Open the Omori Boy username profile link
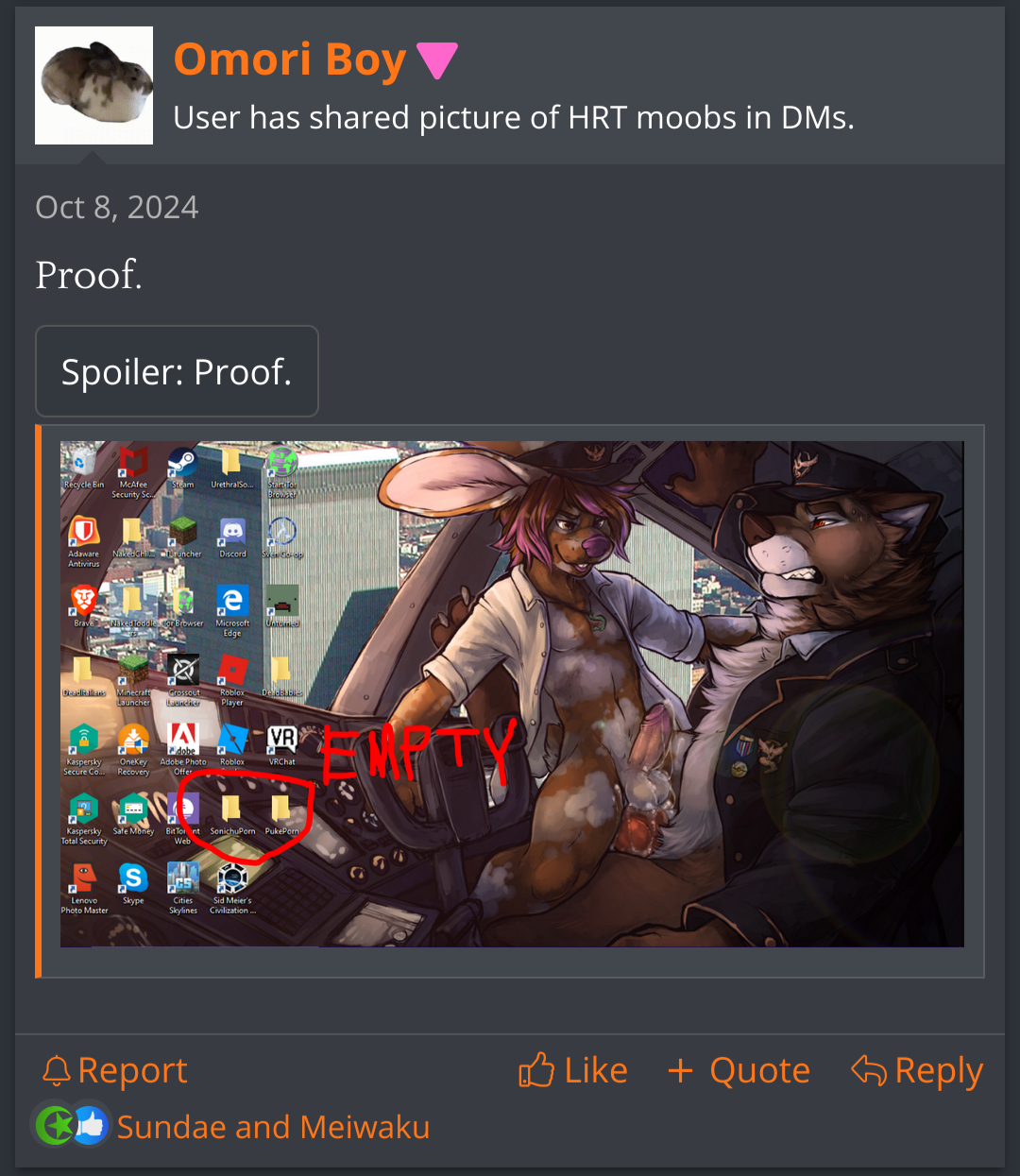 pyautogui.click(x=290, y=59)
